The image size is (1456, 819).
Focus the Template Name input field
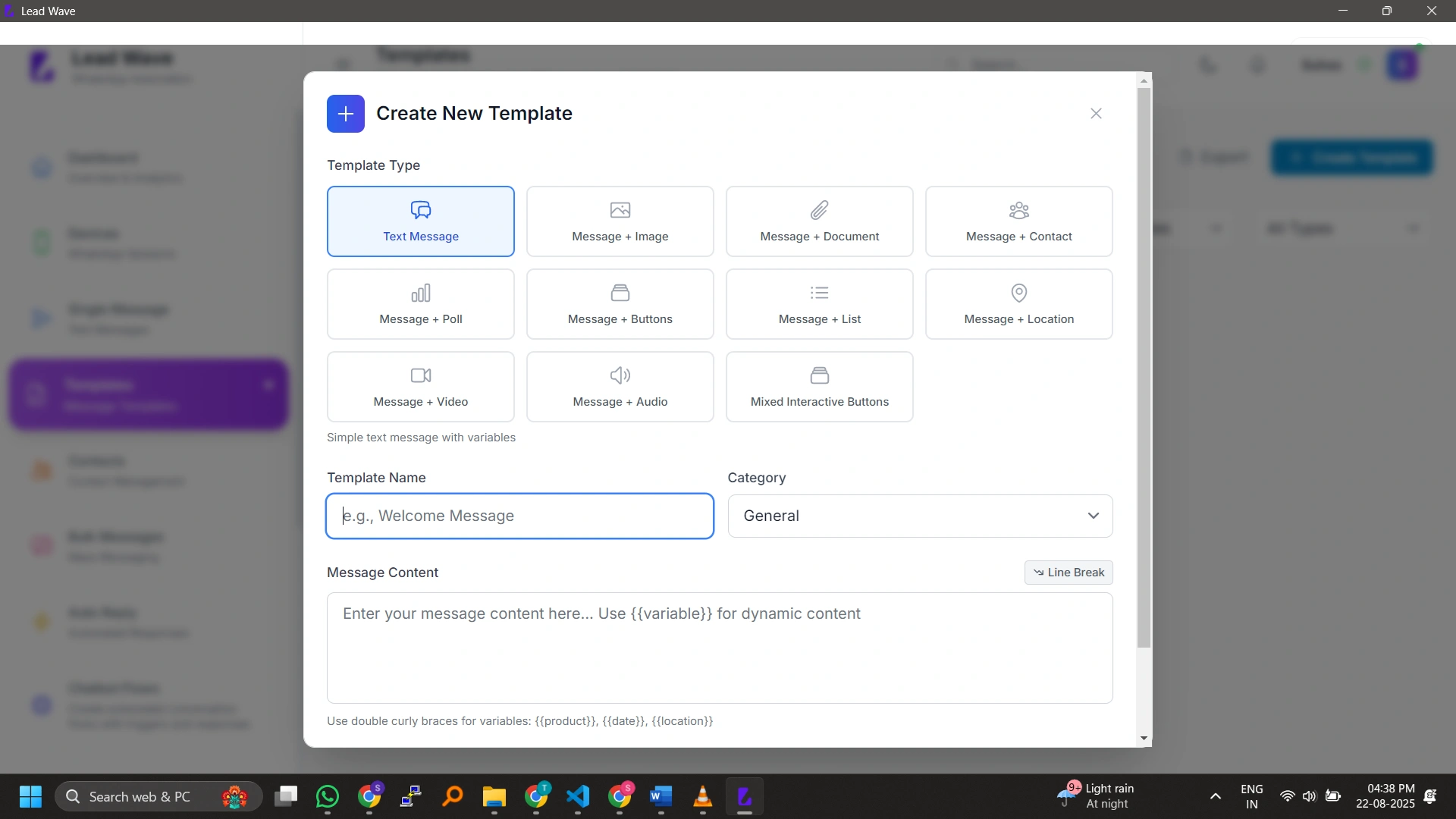click(519, 516)
